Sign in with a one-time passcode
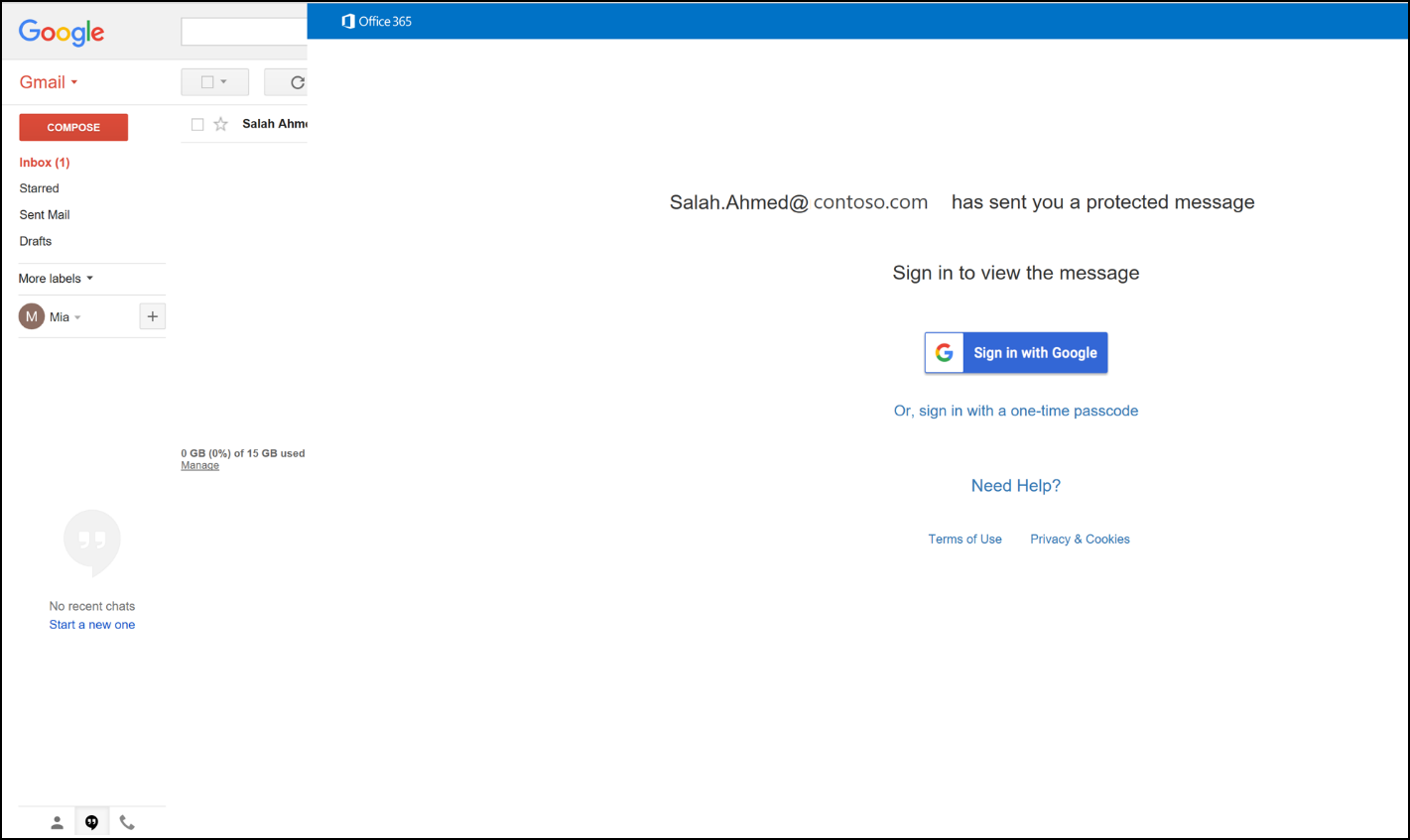Viewport: 1410px width, 840px height. tap(1015, 410)
